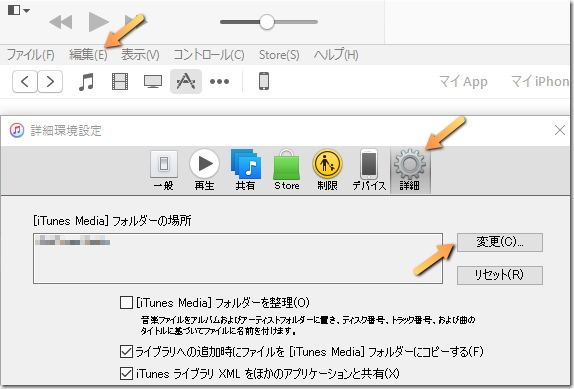Switch to the Music library note icon
The image size is (574, 389).
(86, 81)
